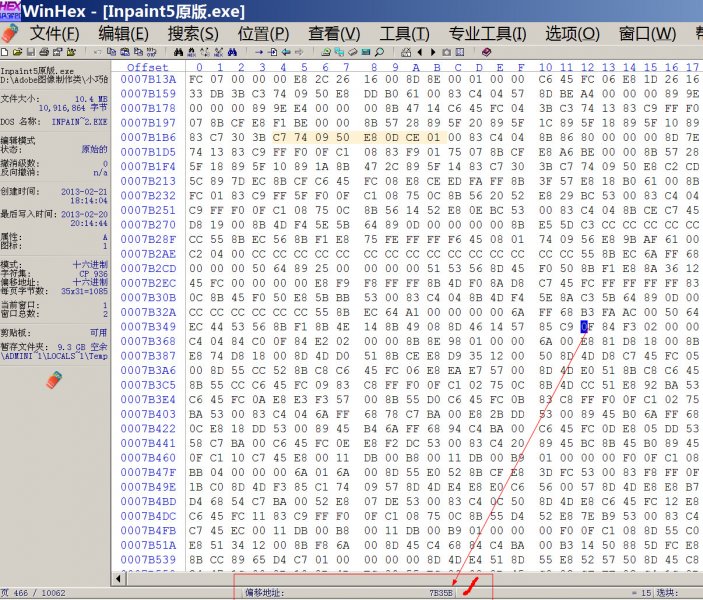Save the file using the floppy disk icon

click(30, 52)
